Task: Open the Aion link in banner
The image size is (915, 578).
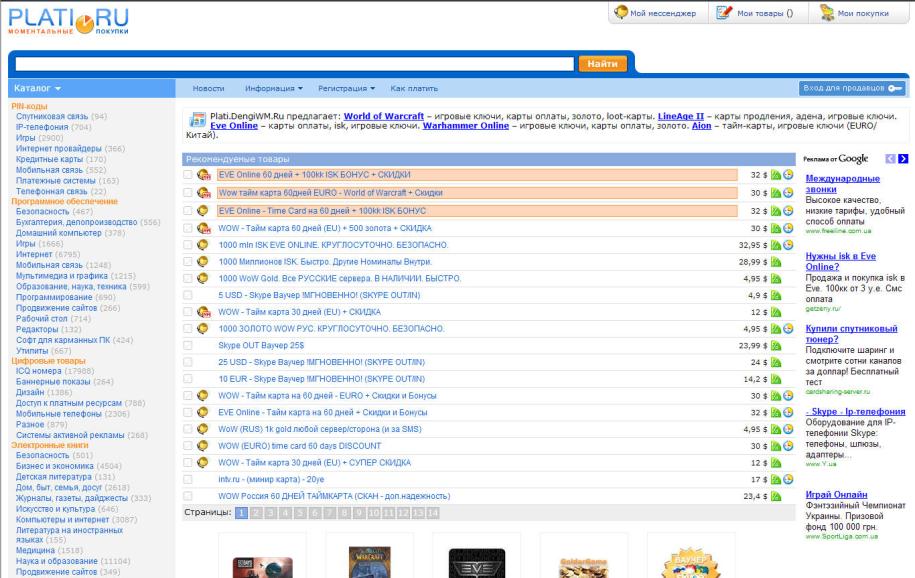Action: tap(701, 126)
